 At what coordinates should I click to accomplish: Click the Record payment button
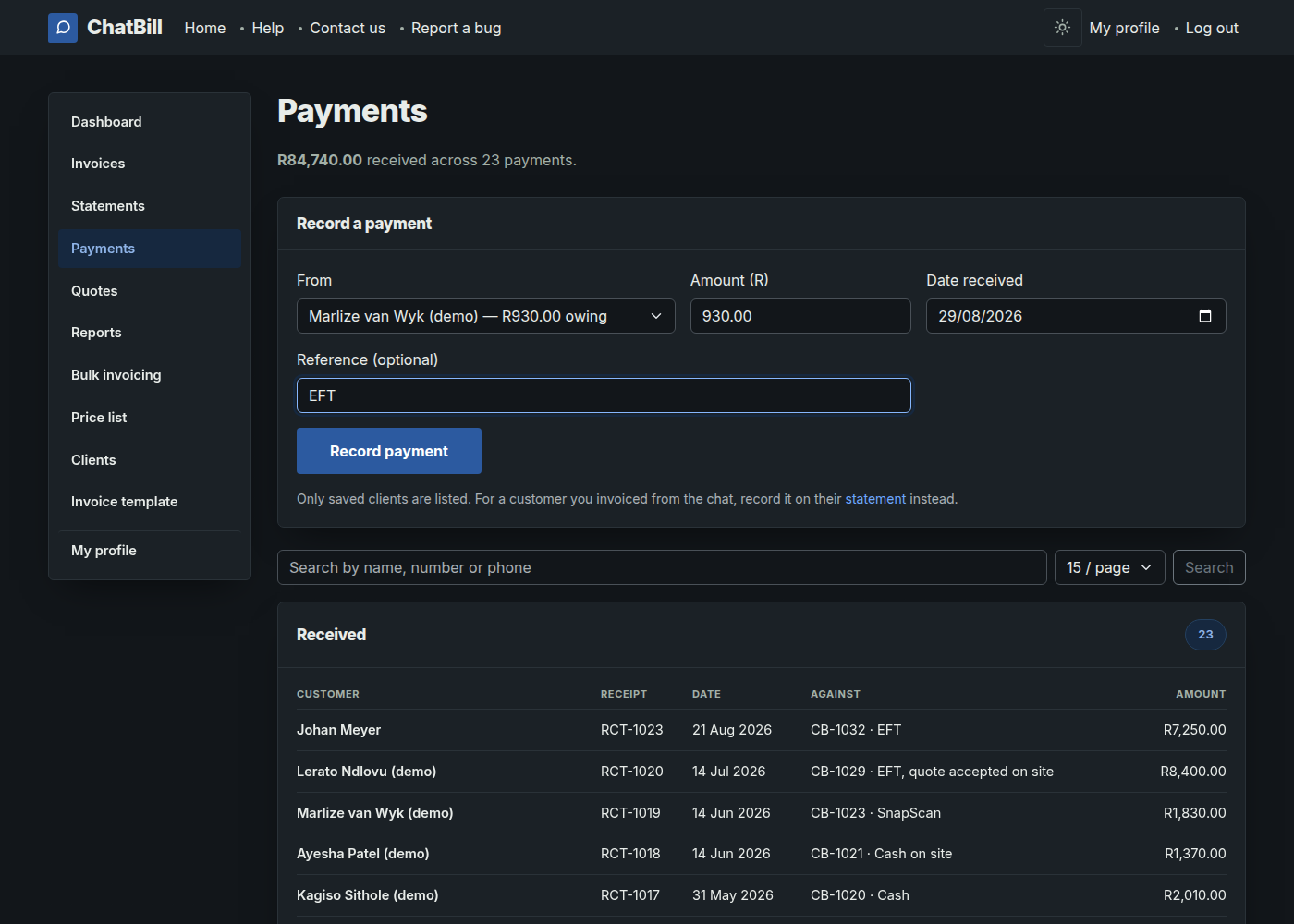(x=389, y=451)
